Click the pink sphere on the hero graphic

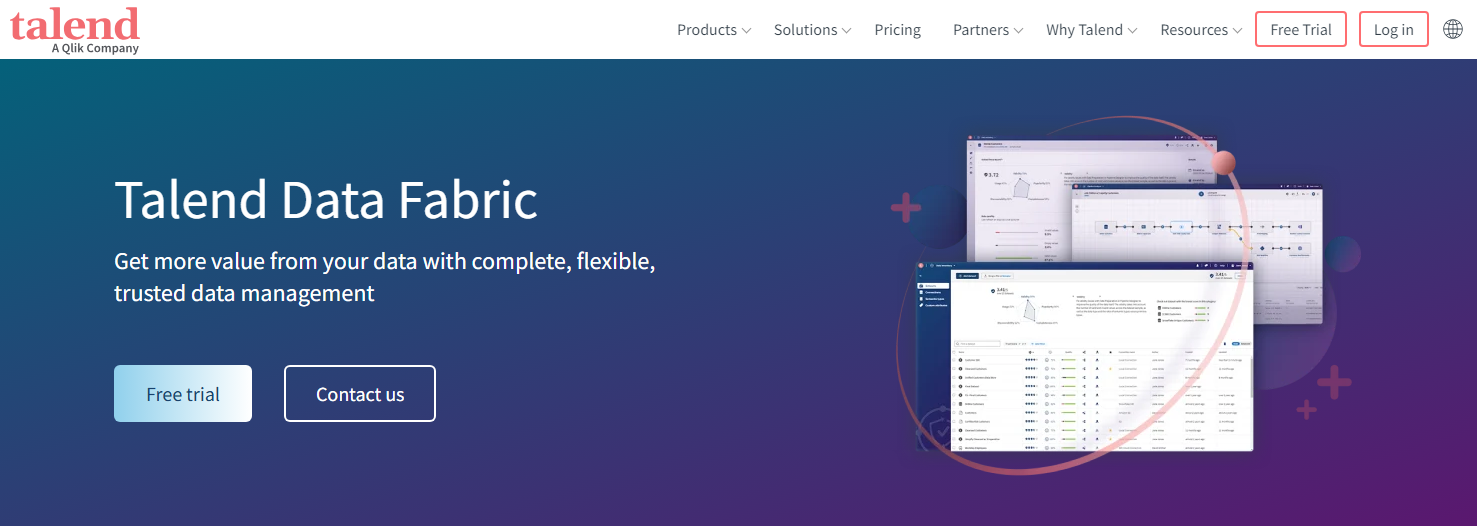pos(1223,163)
